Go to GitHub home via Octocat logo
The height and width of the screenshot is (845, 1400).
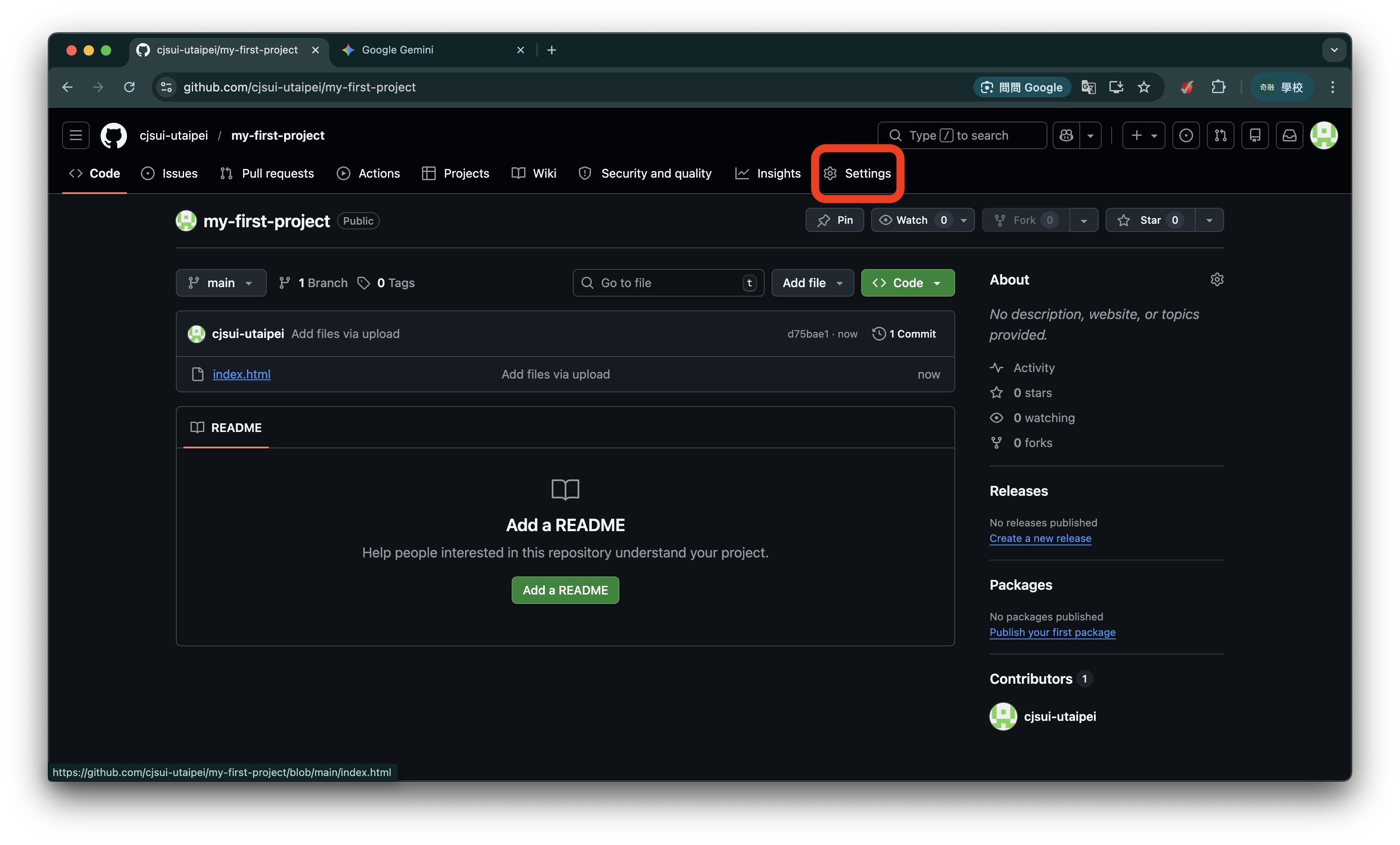click(x=114, y=135)
